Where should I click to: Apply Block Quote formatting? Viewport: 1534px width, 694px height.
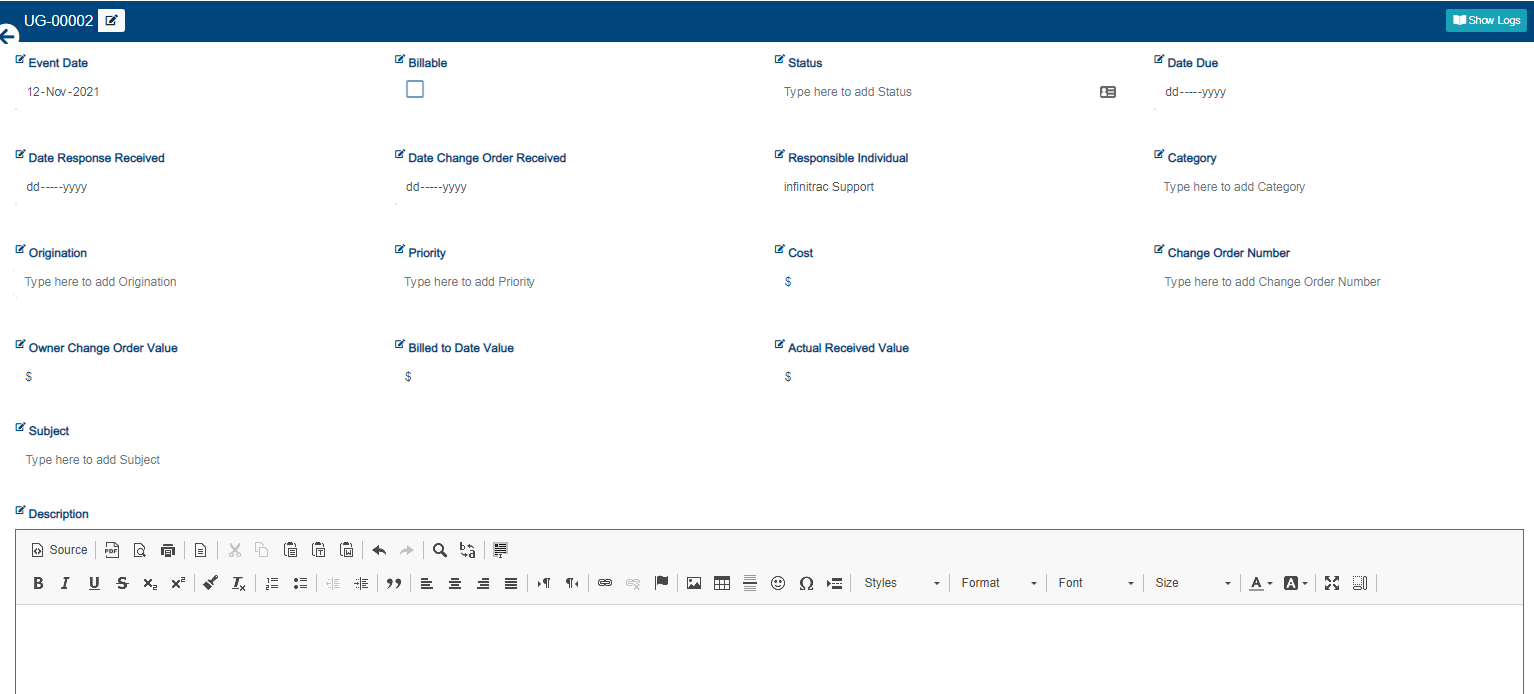(x=394, y=583)
